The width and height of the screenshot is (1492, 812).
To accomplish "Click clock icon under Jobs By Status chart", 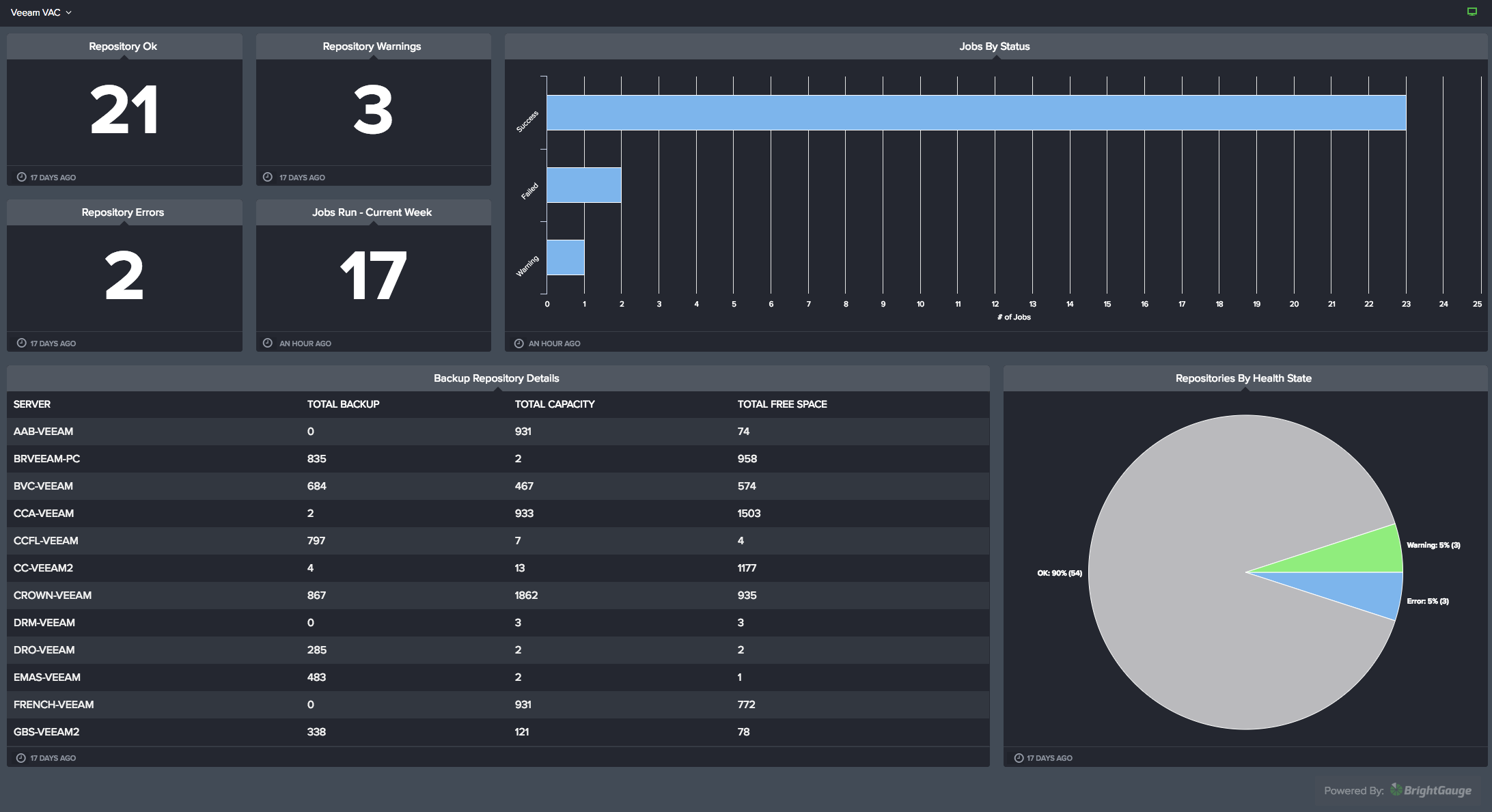I will [519, 343].
